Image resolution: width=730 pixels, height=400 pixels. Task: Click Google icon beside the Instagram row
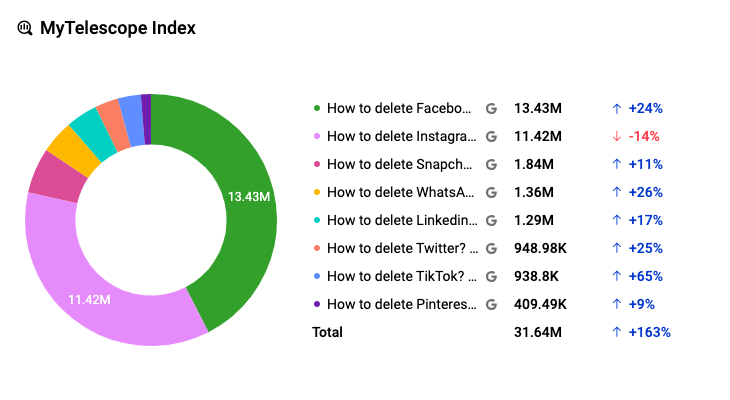coord(491,136)
